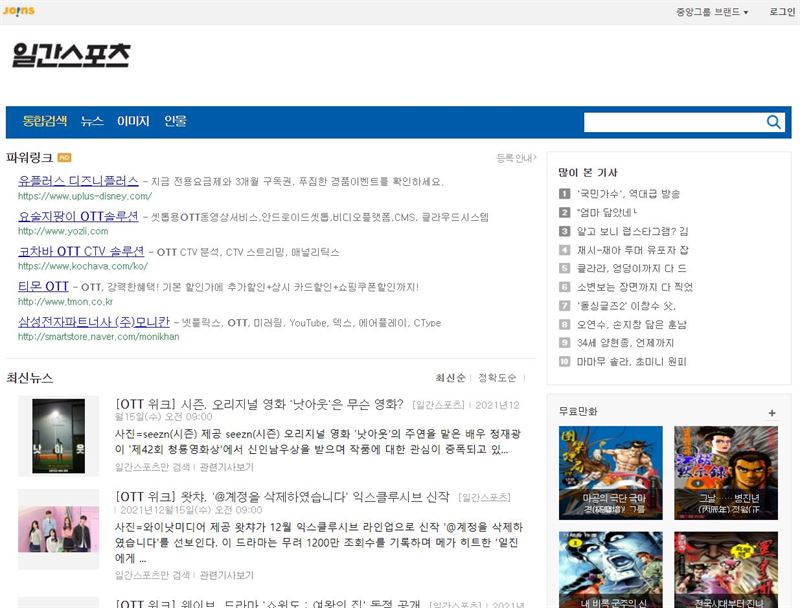Sort news by 정확도순
Viewport: 800px width, 608px height.
(x=497, y=378)
